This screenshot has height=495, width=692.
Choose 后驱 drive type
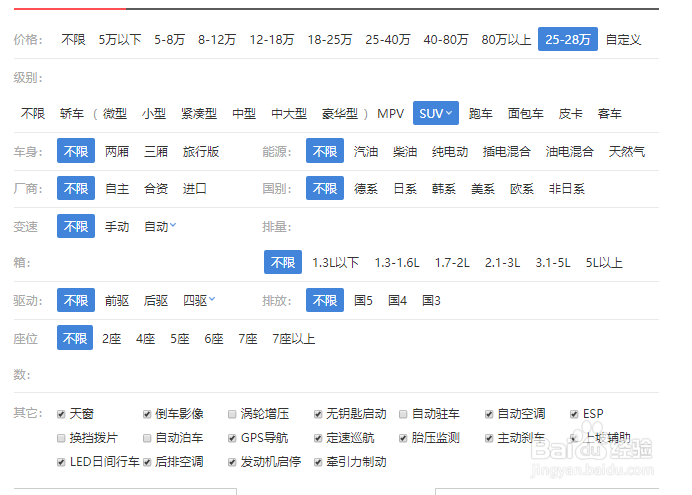[x=156, y=301]
